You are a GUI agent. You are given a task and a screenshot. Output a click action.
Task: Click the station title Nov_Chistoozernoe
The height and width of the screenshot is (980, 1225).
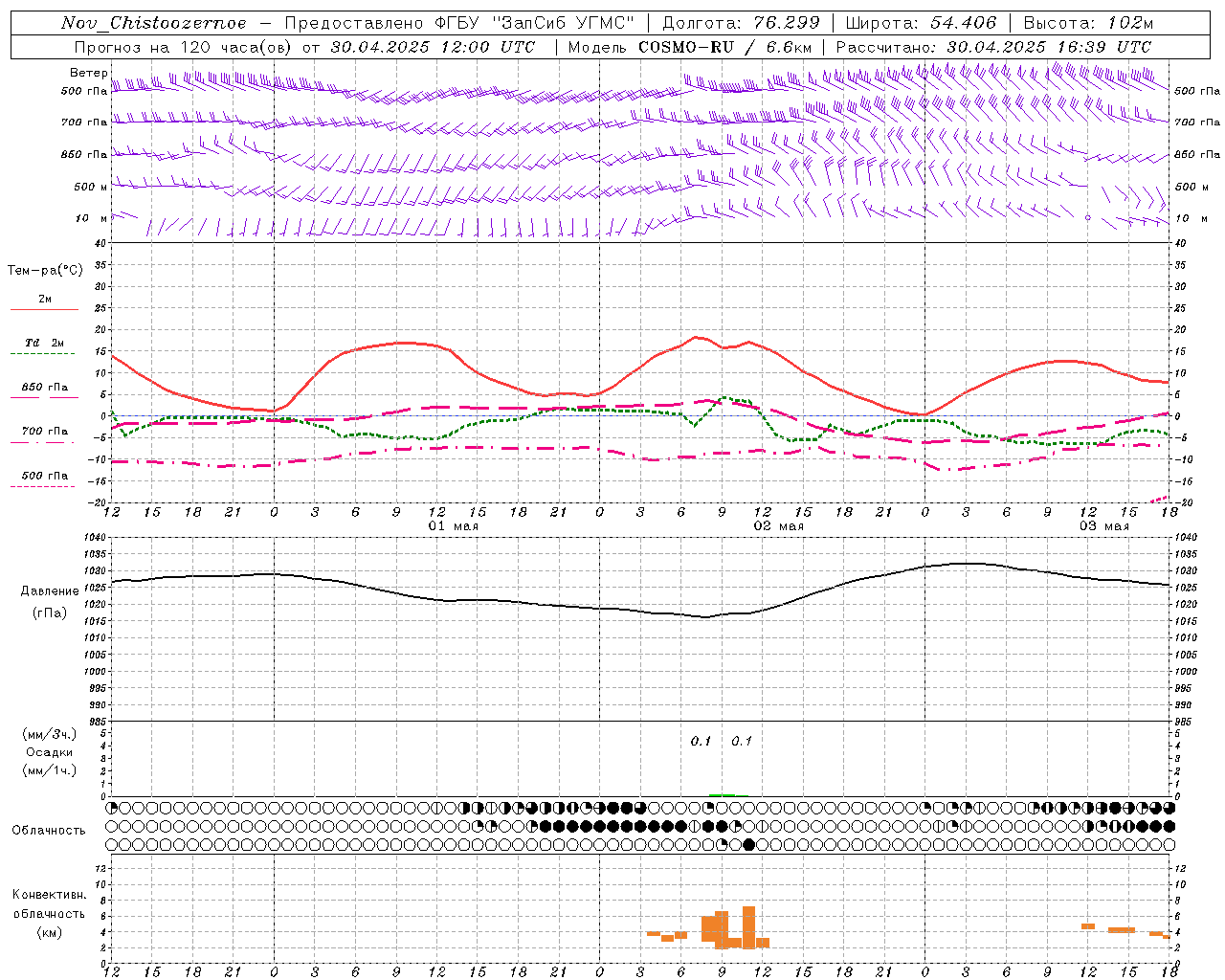point(154,23)
